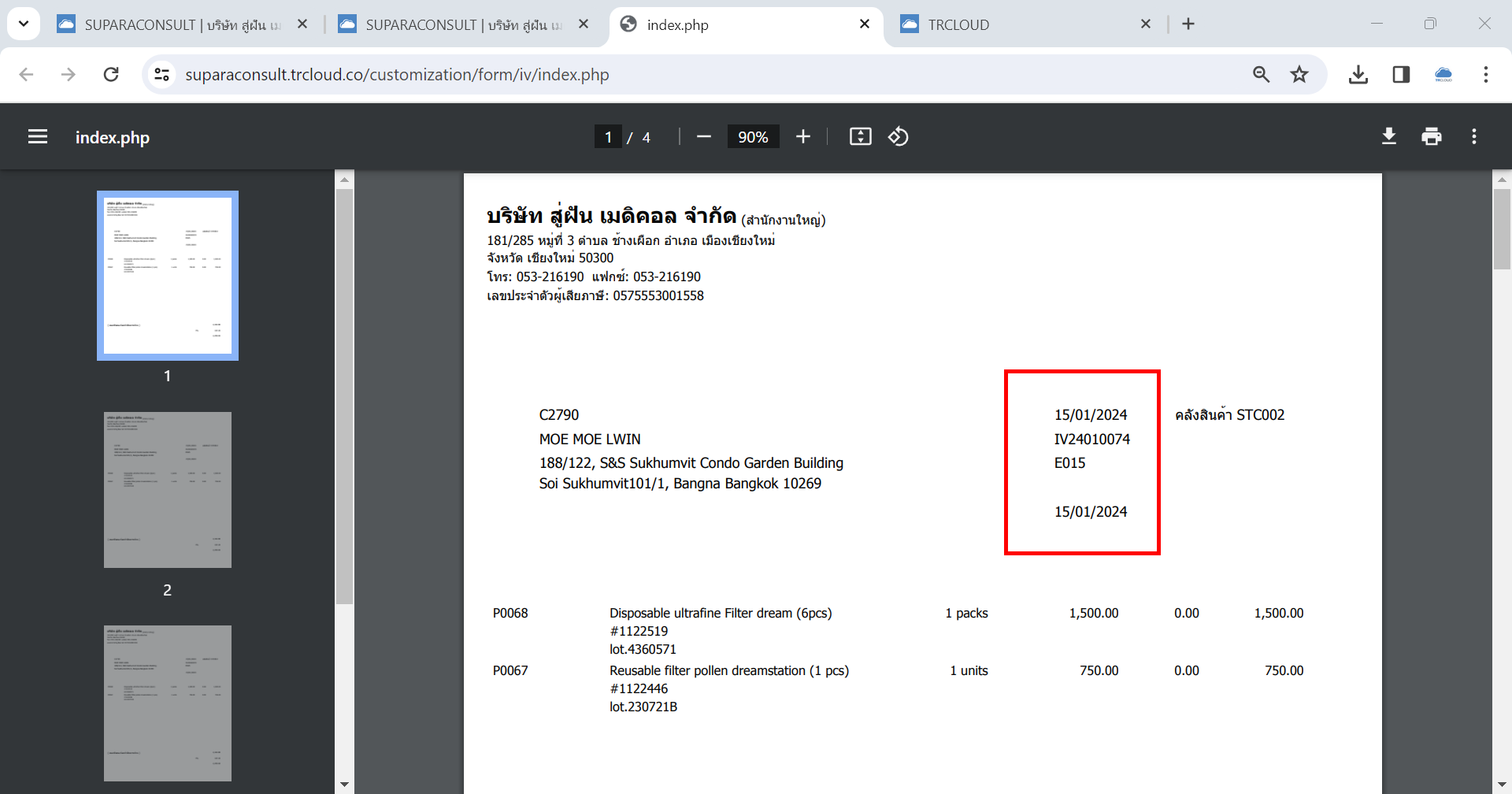Toggle the browser side panel
1512x794 pixels.
pyautogui.click(x=1401, y=74)
